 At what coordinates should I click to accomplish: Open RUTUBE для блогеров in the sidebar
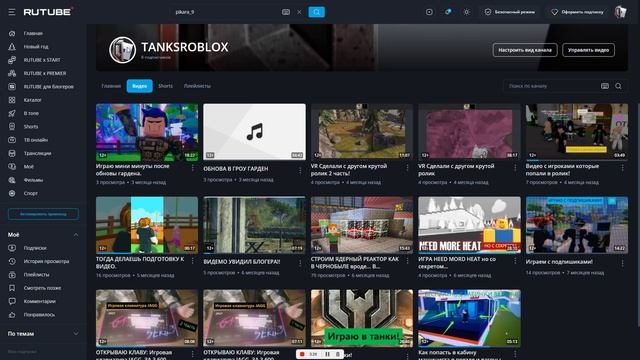[x=48, y=87]
